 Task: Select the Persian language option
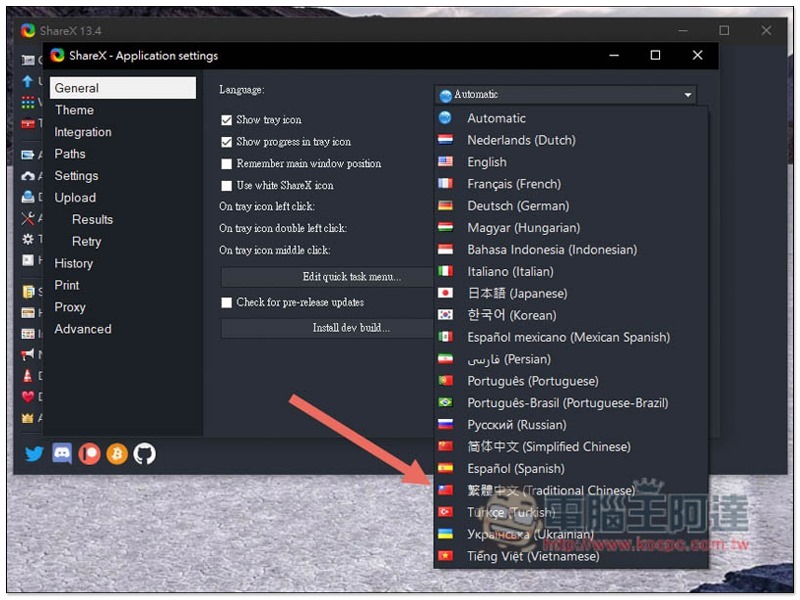[571, 360]
